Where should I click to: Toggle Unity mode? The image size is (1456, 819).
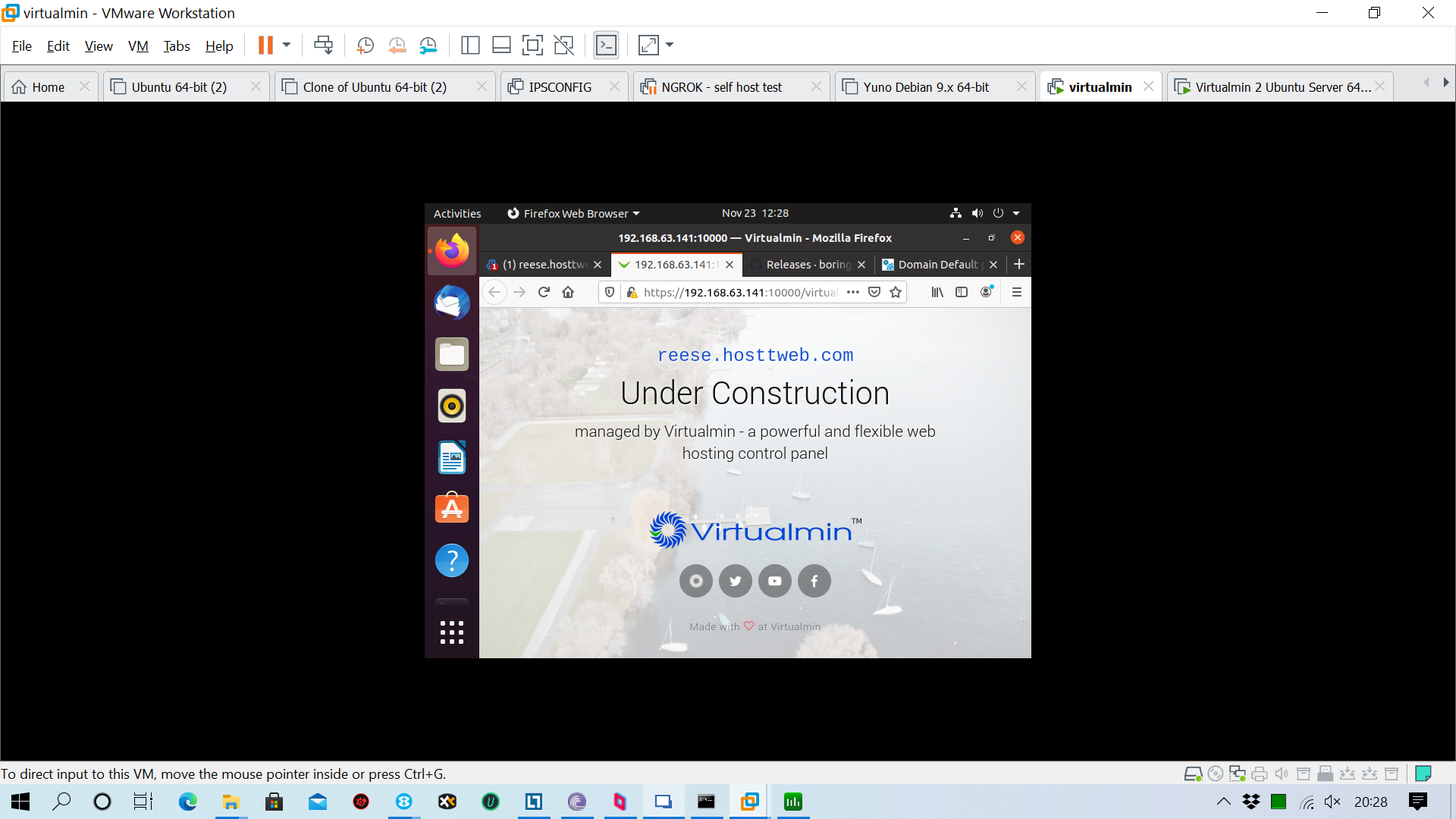[563, 45]
